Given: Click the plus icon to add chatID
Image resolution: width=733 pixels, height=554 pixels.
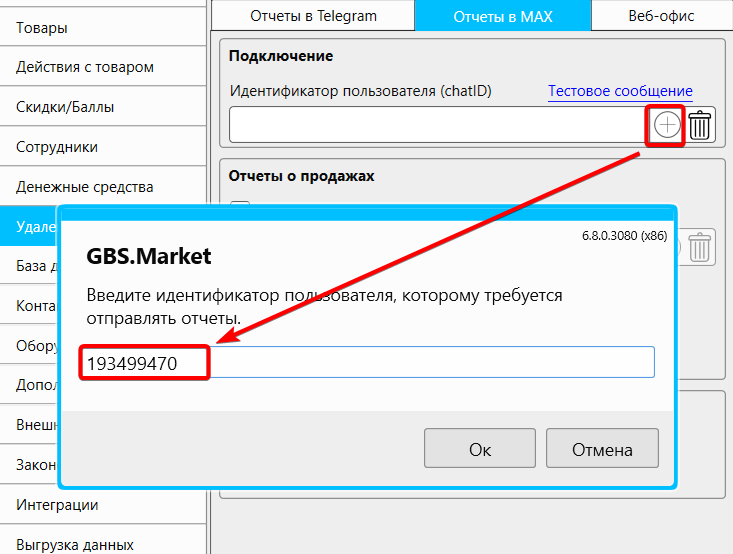Looking at the screenshot, I should (667, 125).
